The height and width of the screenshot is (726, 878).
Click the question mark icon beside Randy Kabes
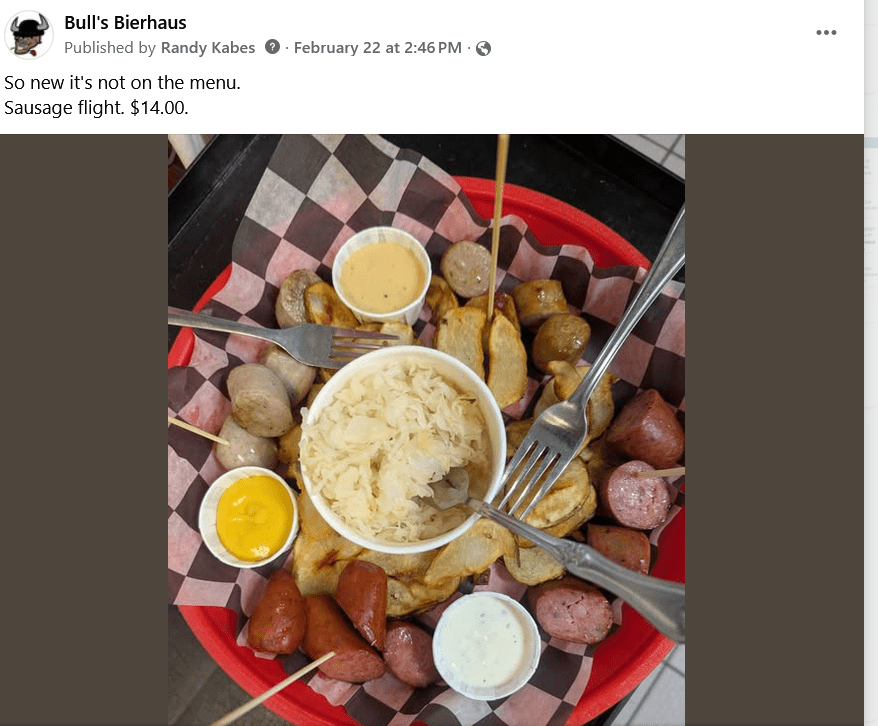tap(272, 47)
